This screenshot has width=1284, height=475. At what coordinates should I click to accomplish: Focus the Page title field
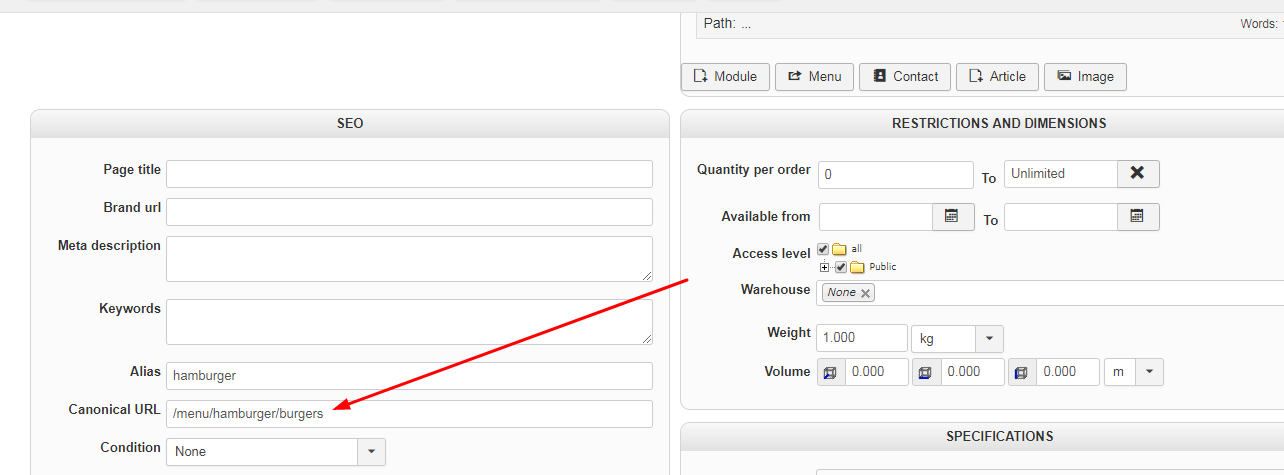(x=409, y=174)
